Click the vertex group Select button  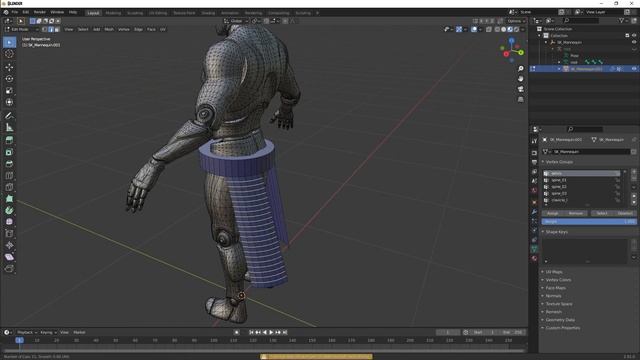(602, 213)
